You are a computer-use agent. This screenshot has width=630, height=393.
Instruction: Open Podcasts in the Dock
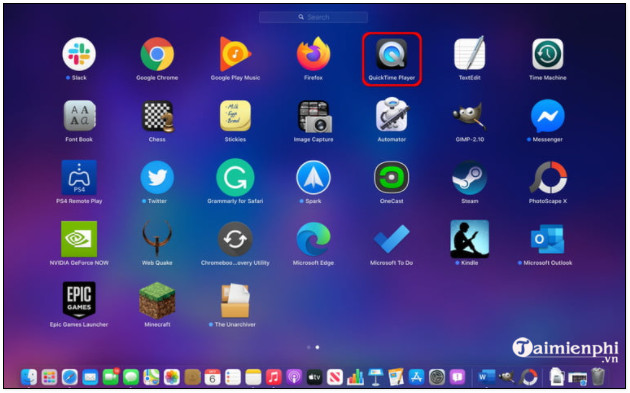[294, 377]
